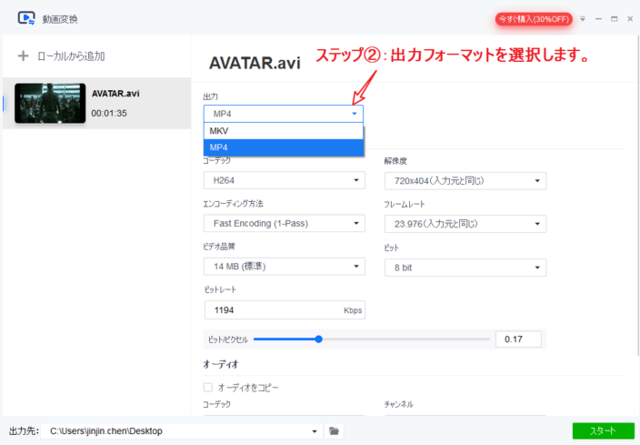Open the 720x404 resolution dropdown
640x445 pixels.
[464, 181]
